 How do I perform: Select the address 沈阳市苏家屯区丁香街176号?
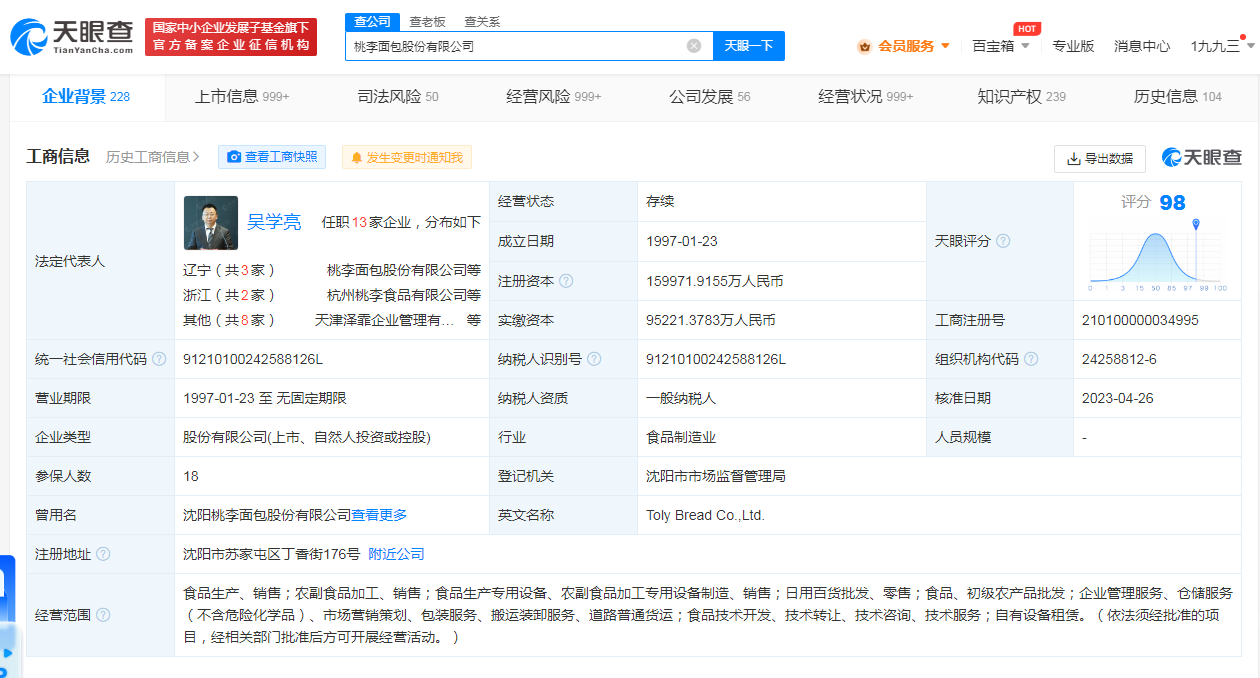(x=271, y=554)
